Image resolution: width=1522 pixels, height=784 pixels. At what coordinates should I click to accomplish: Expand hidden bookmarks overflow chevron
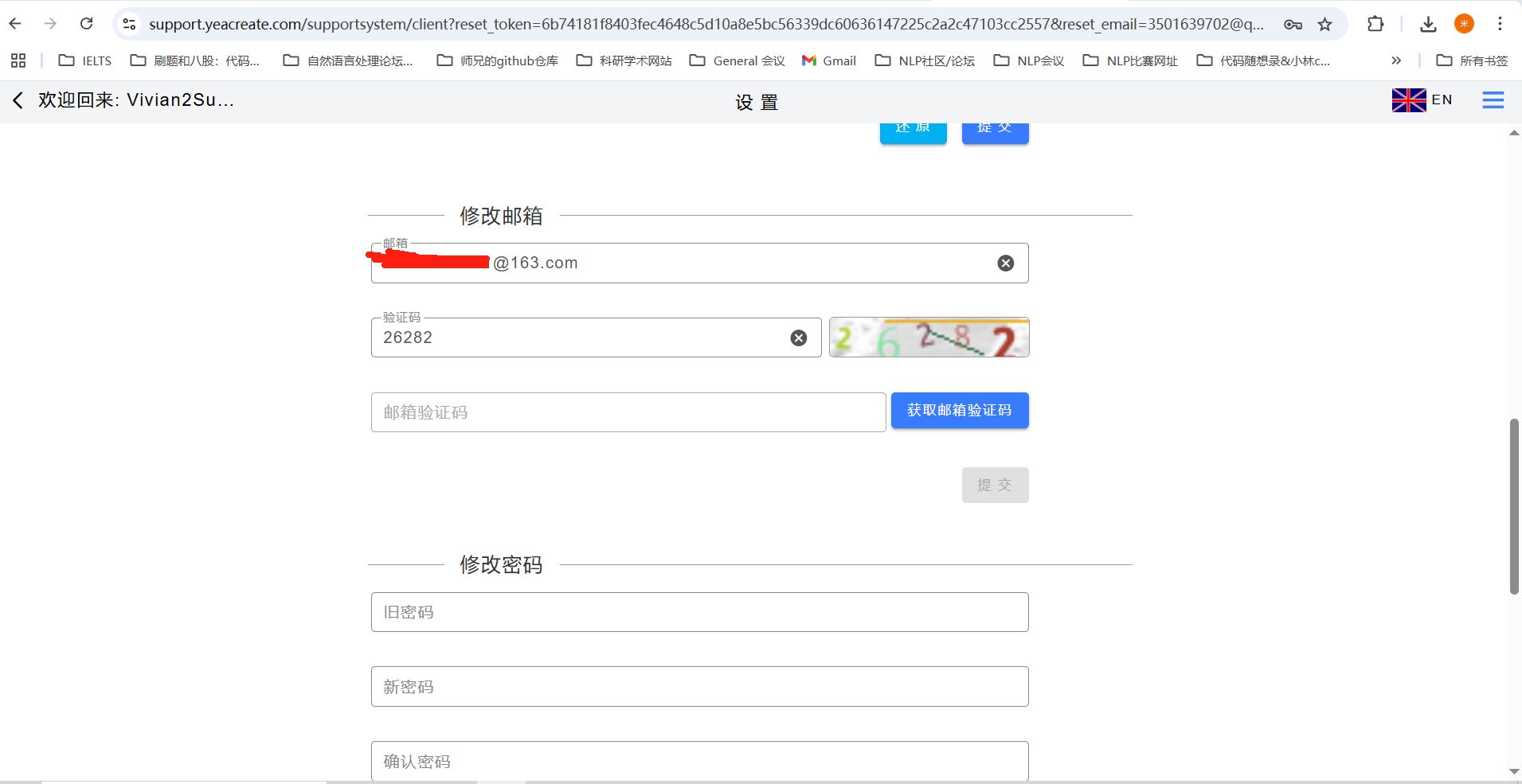(x=1395, y=60)
